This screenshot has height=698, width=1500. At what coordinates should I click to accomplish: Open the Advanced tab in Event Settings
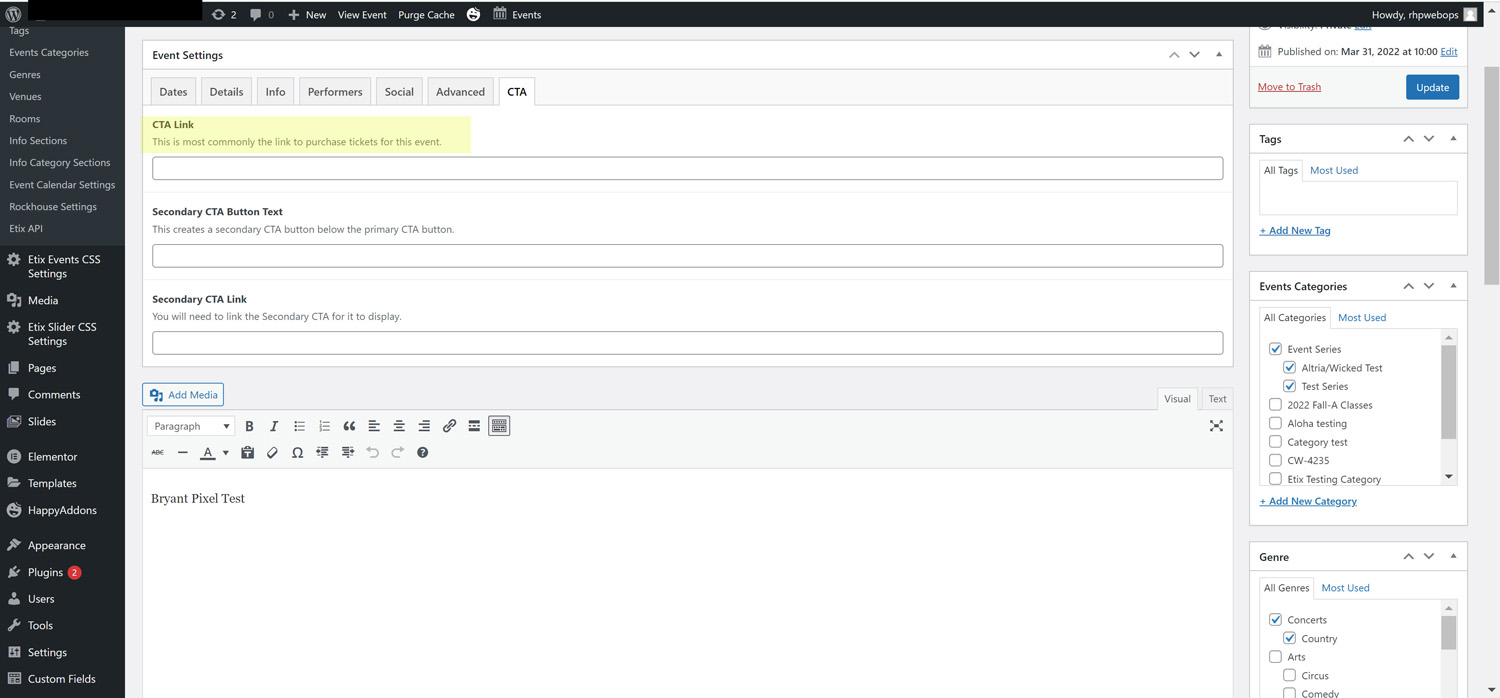point(460,92)
